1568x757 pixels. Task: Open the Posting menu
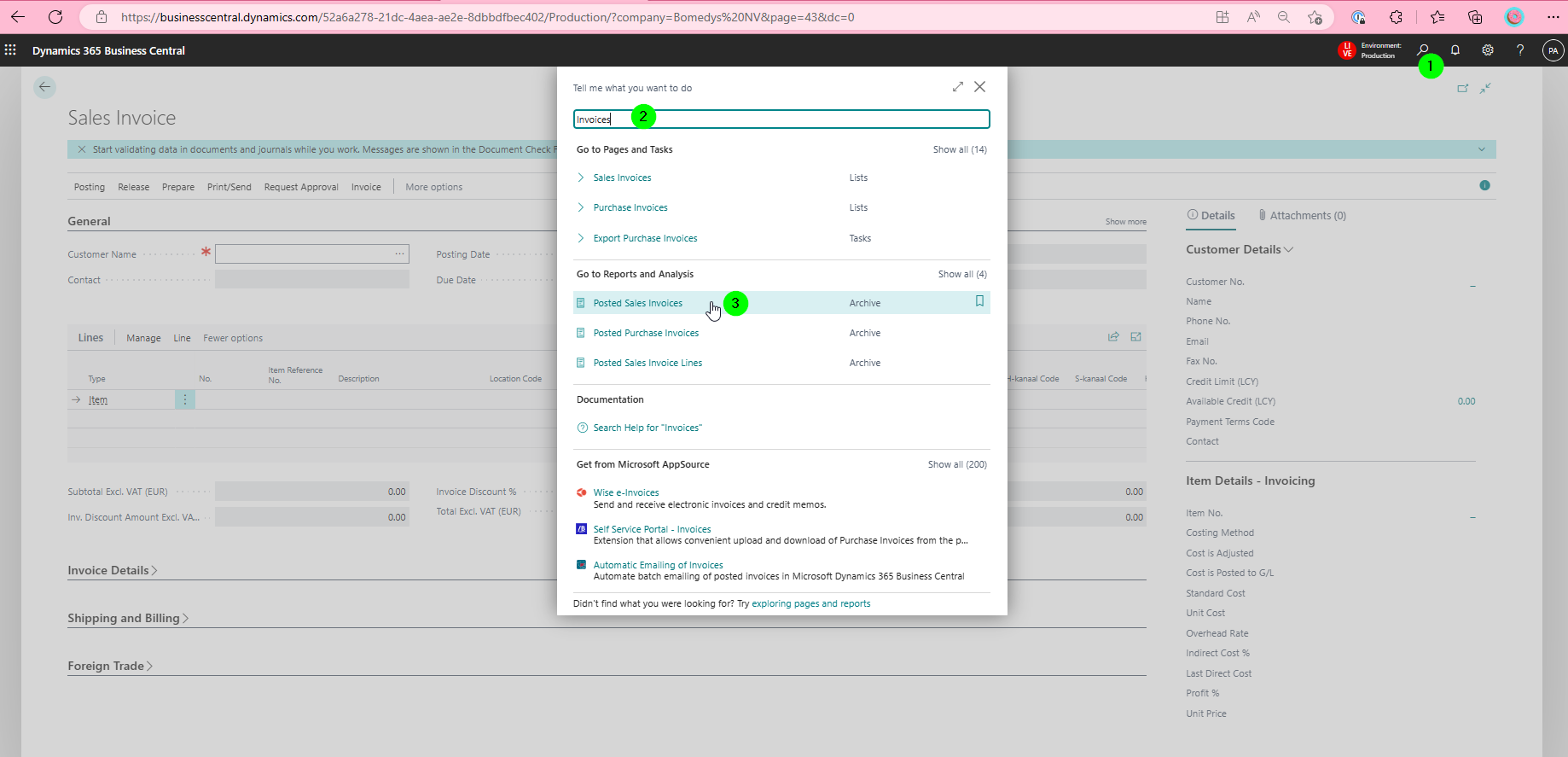[90, 187]
